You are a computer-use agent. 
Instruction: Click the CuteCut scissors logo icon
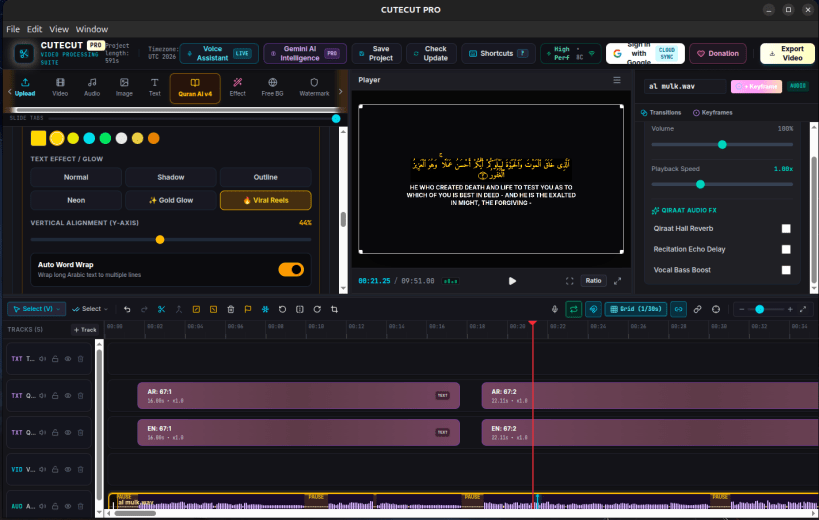click(x=24, y=53)
